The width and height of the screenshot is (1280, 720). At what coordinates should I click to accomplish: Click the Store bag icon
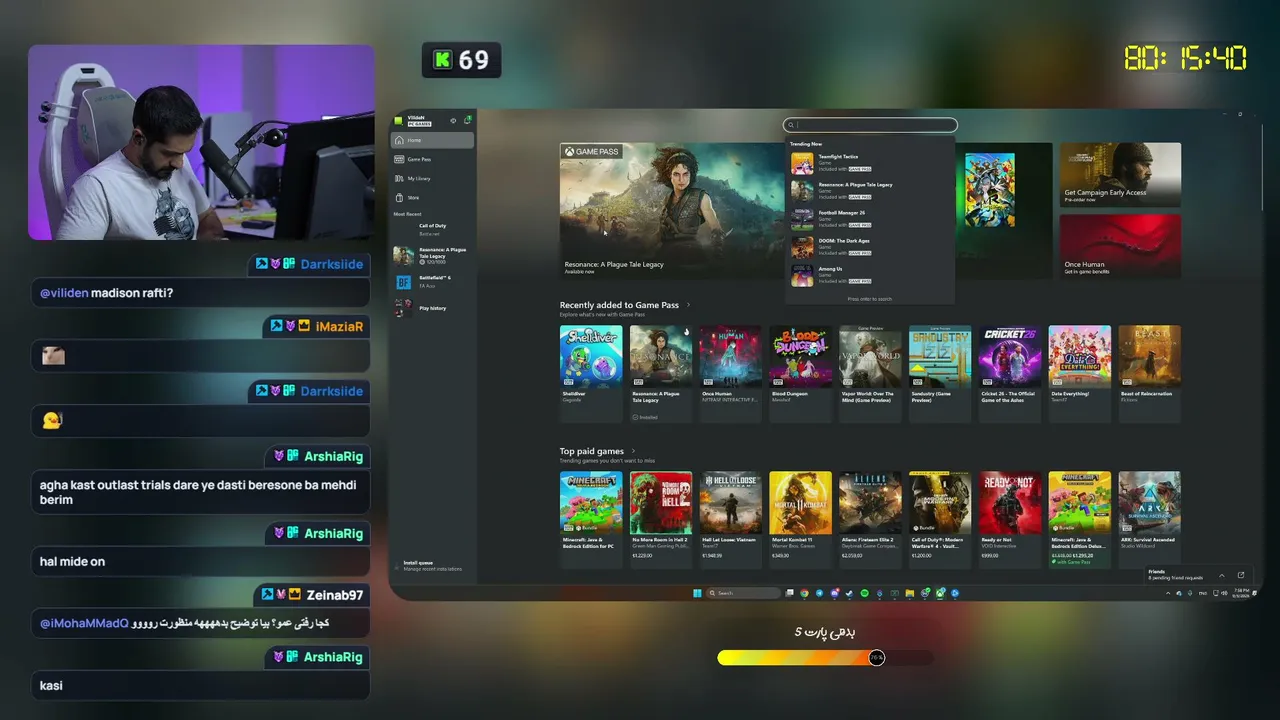tap(399, 197)
